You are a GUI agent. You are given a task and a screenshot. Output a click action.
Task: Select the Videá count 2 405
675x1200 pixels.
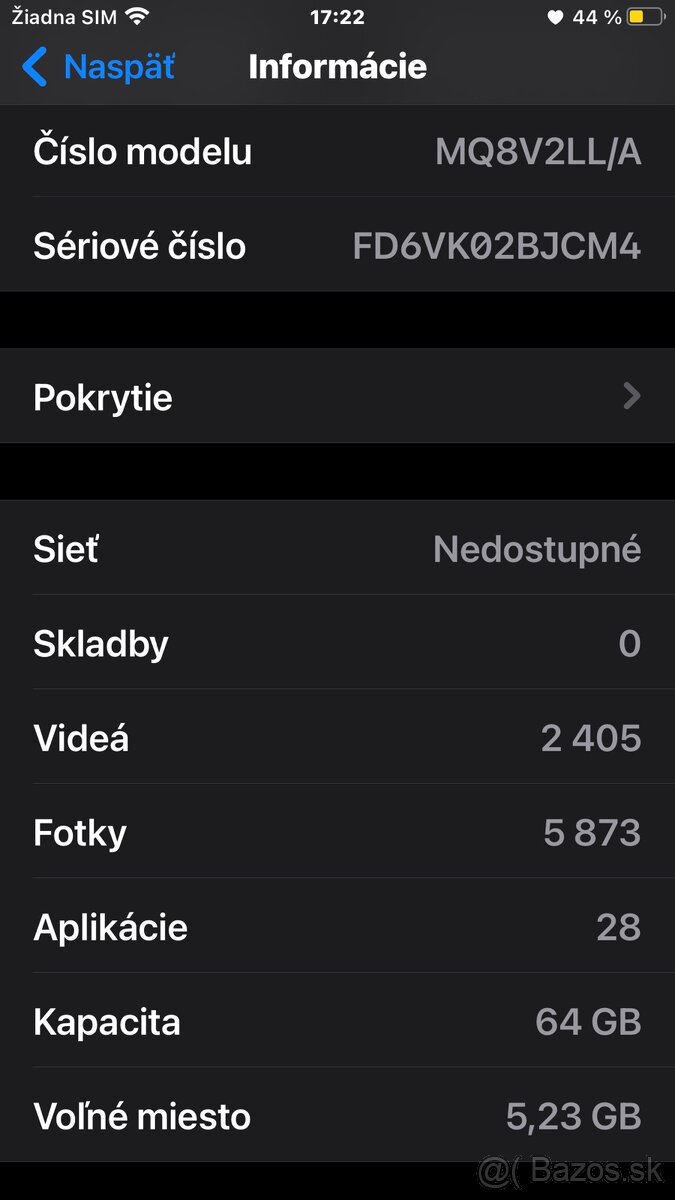(x=590, y=738)
